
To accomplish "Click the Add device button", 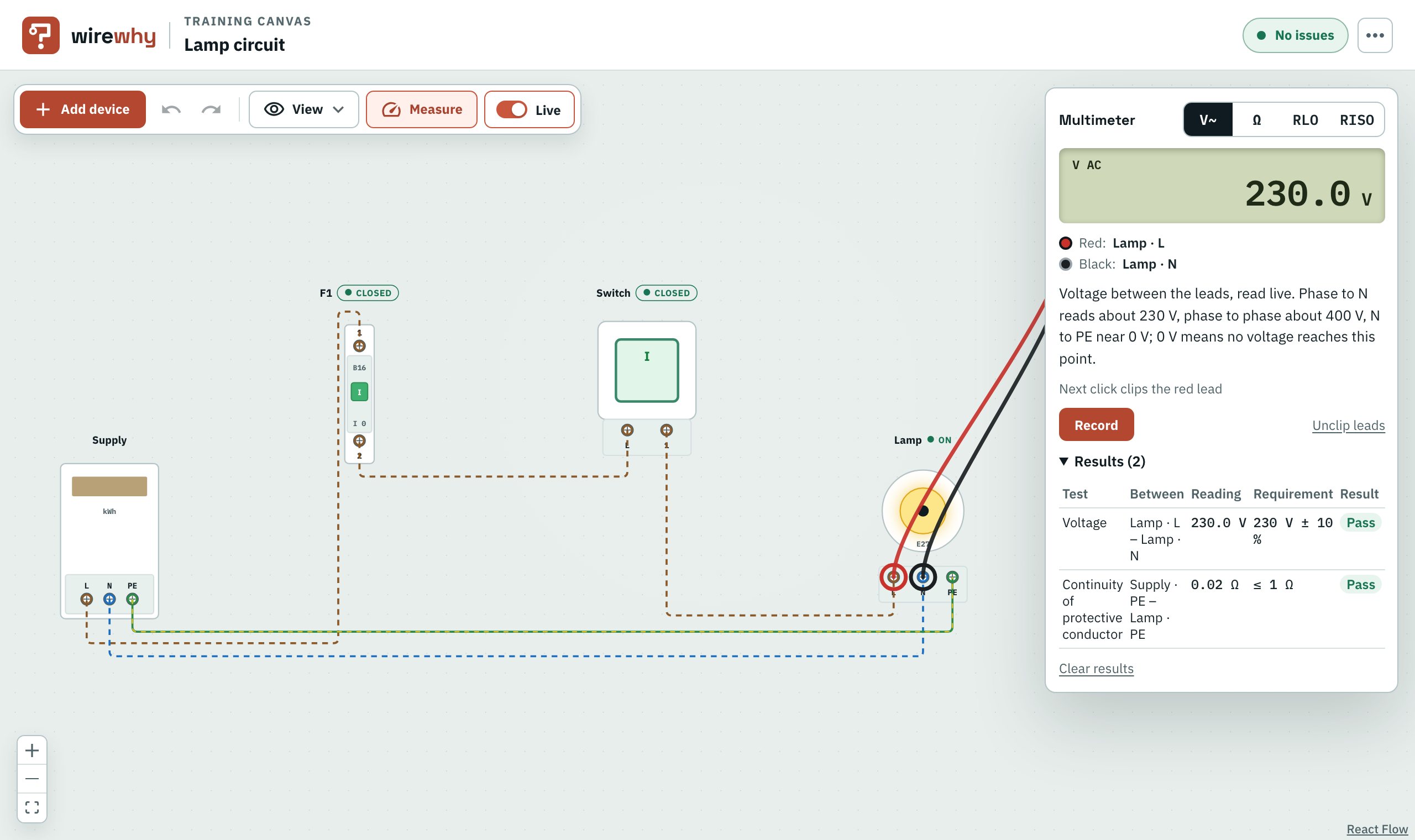I will [83, 109].
